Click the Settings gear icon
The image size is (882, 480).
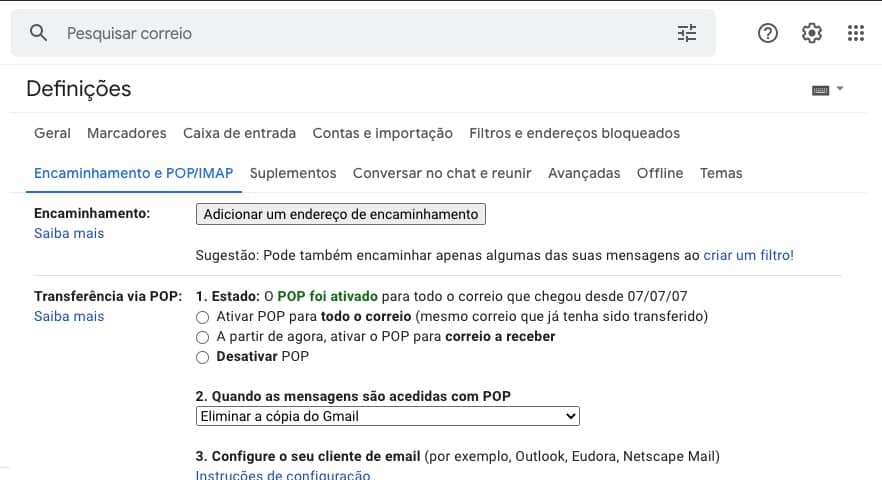click(x=812, y=33)
